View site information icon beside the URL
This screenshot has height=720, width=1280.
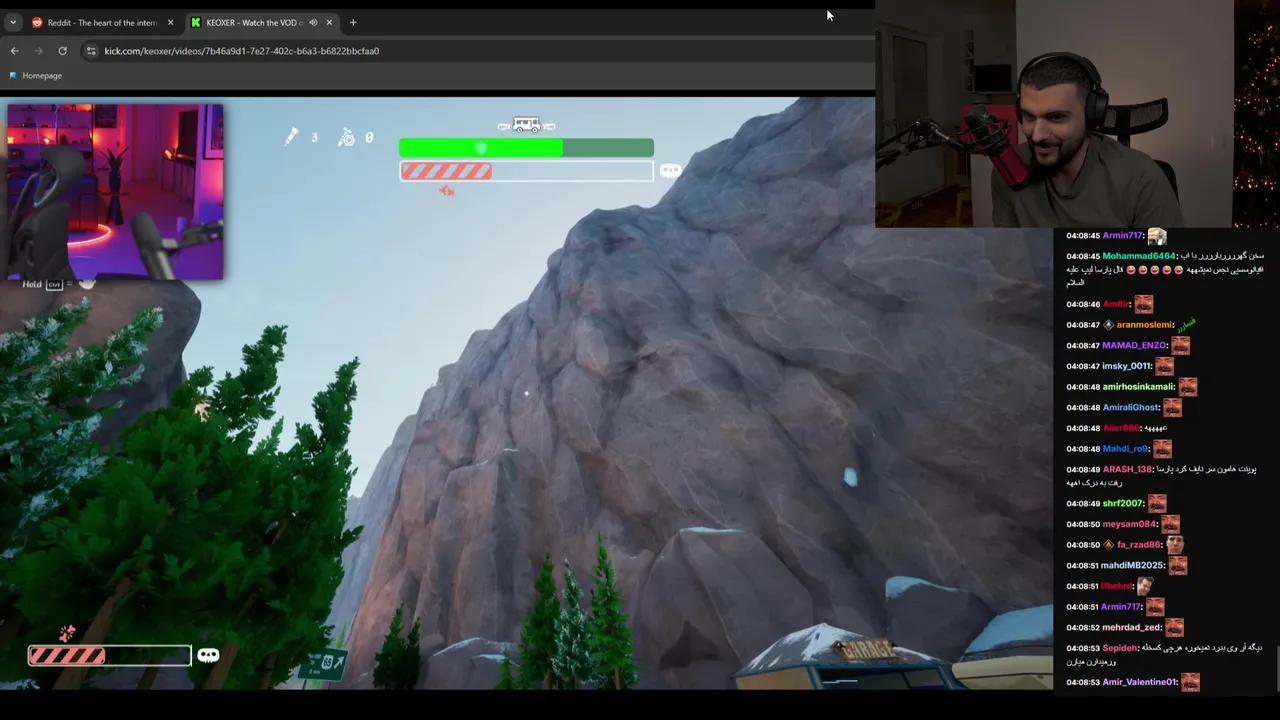click(x=91, y=51)
